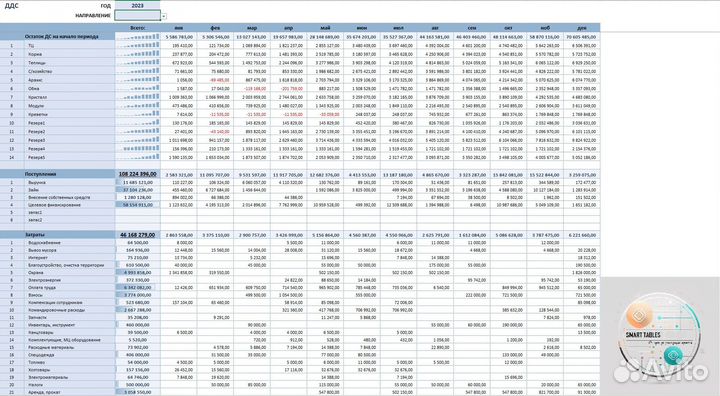
Task: Select the янв month header
Action: tap(179, 28)
